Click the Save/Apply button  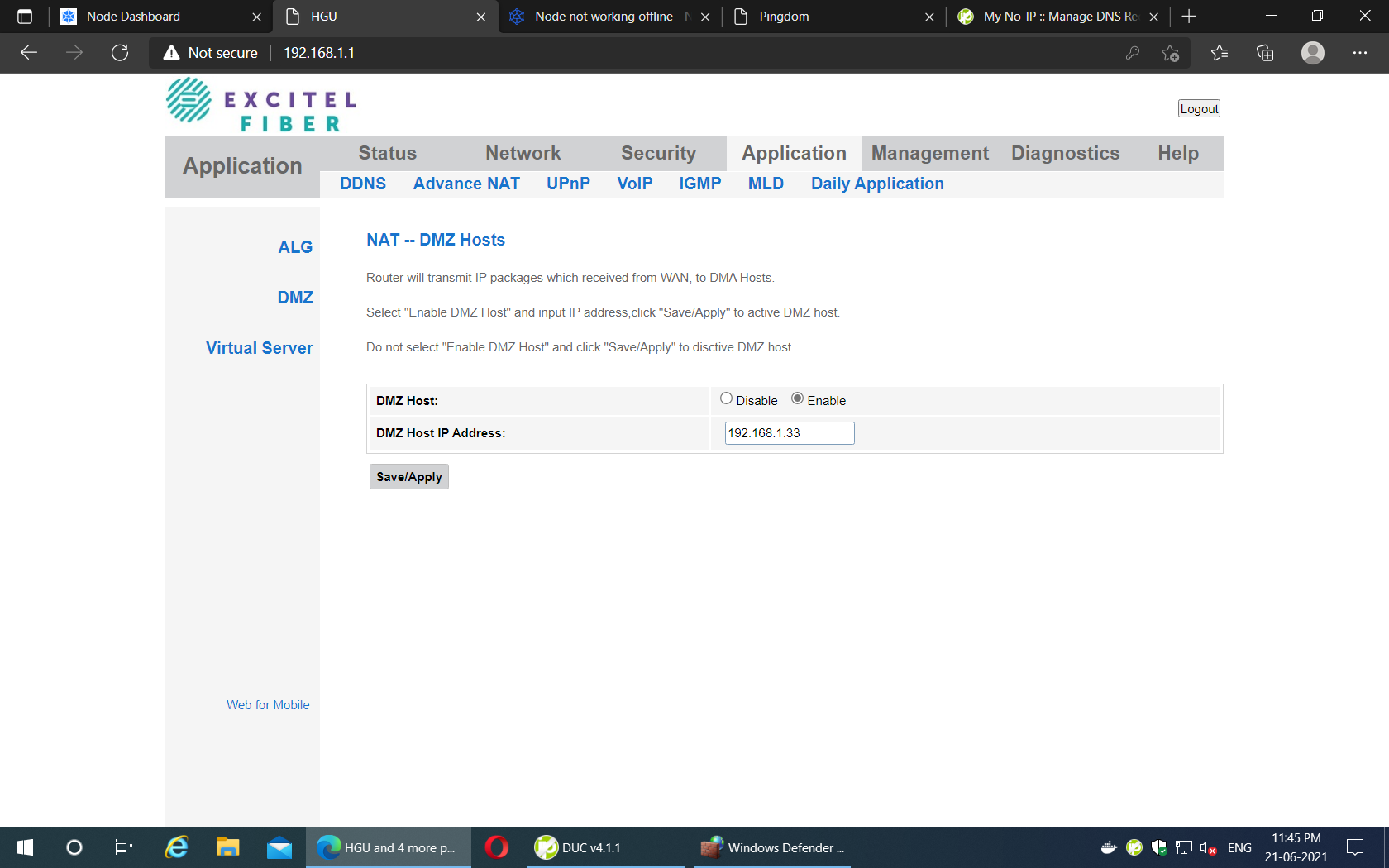408,477
